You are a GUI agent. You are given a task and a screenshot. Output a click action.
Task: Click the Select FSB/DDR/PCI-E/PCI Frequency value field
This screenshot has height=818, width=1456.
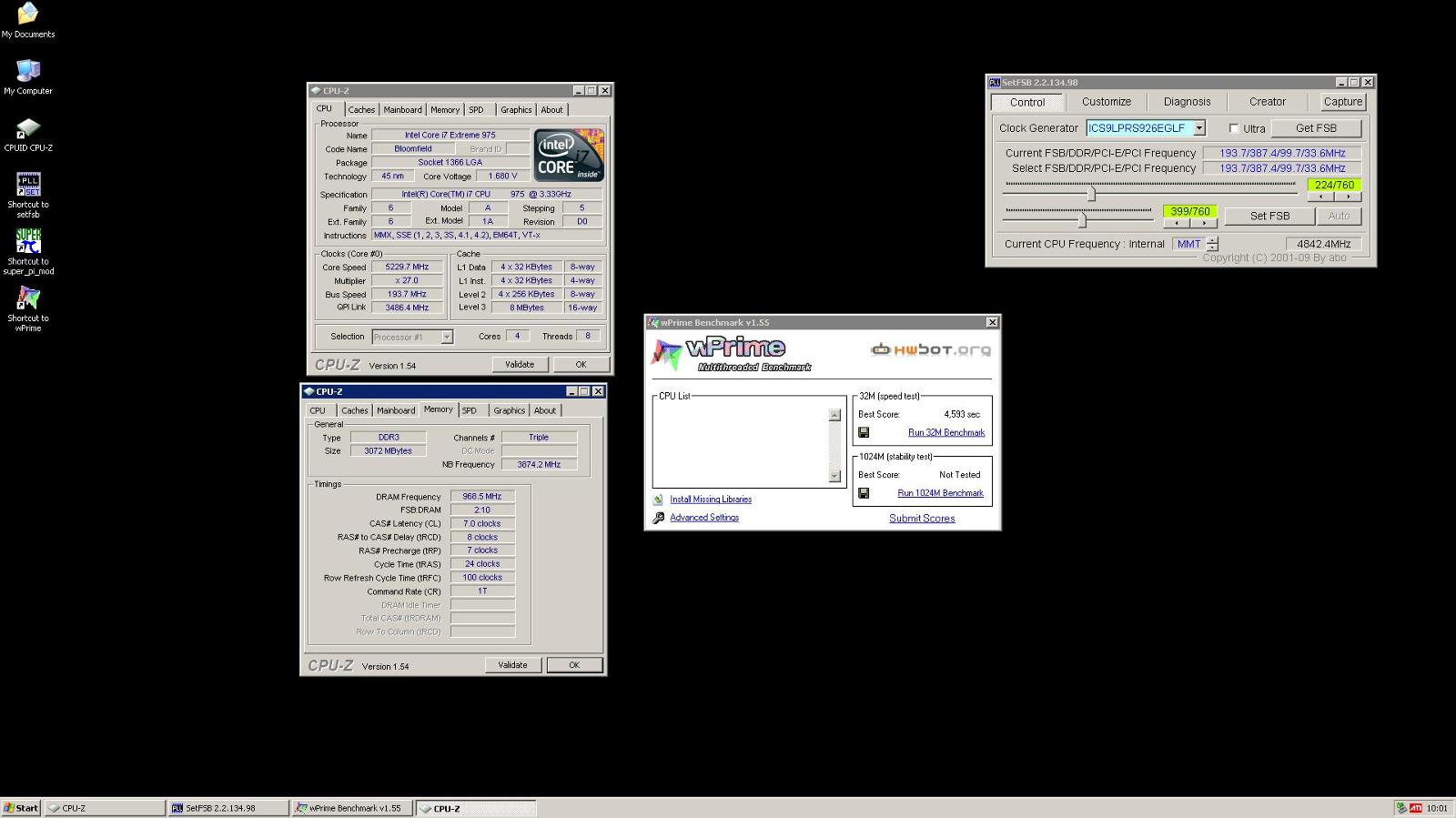(x=1282, y=168)
